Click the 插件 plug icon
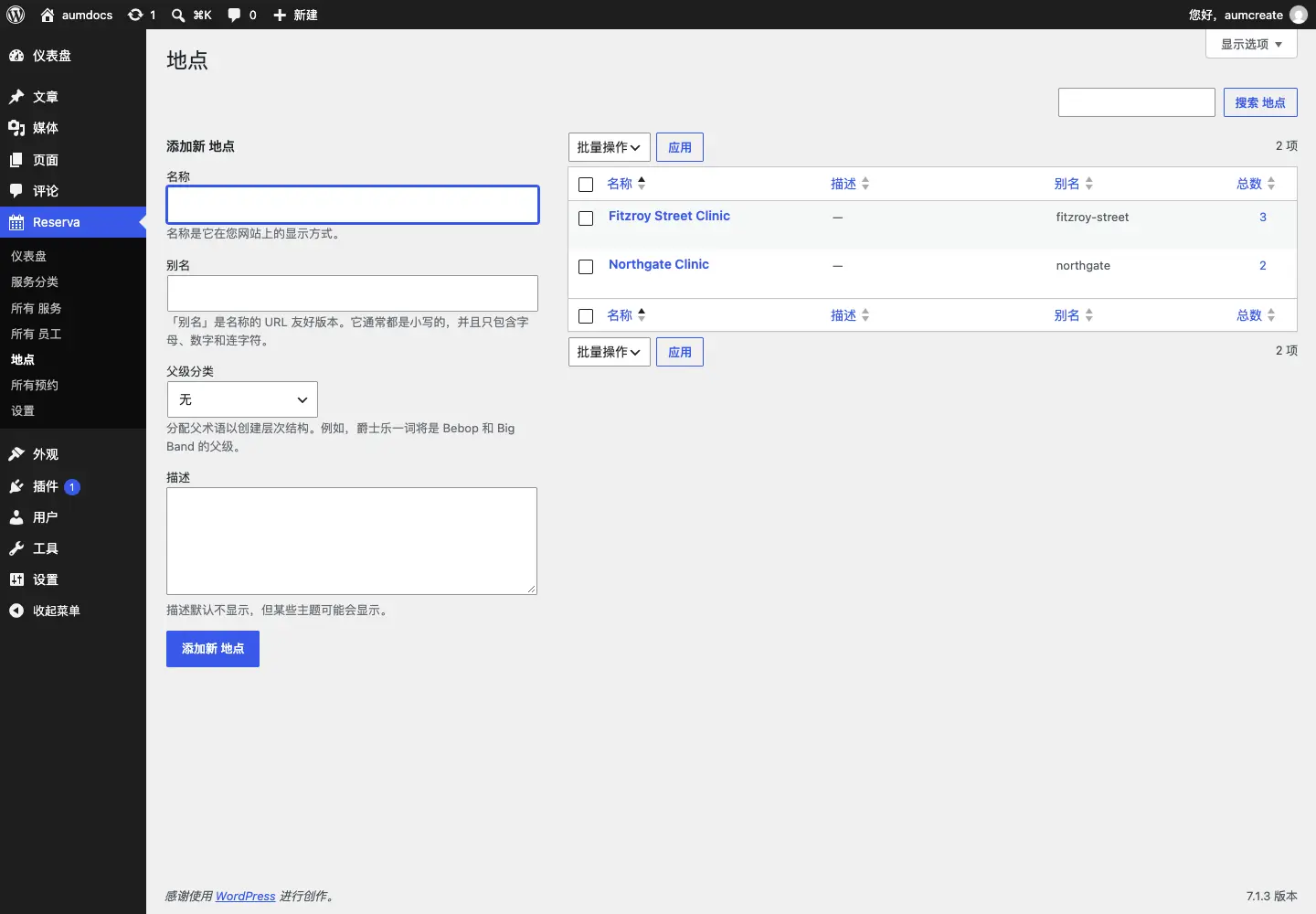The image size is (1316, 914). pyautogui.click(x=16, y=486)
